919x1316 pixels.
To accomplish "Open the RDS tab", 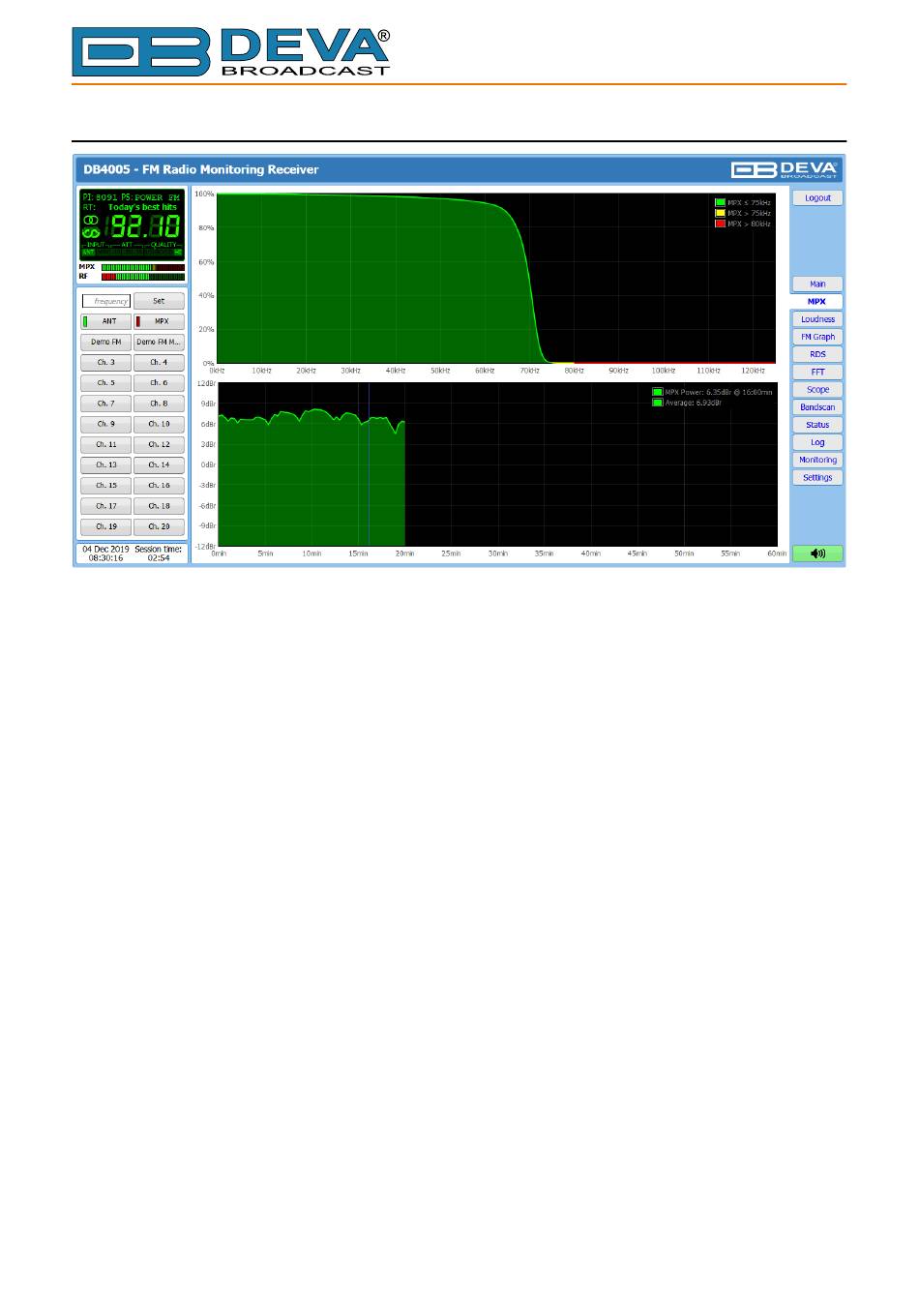I will [817, 354].
